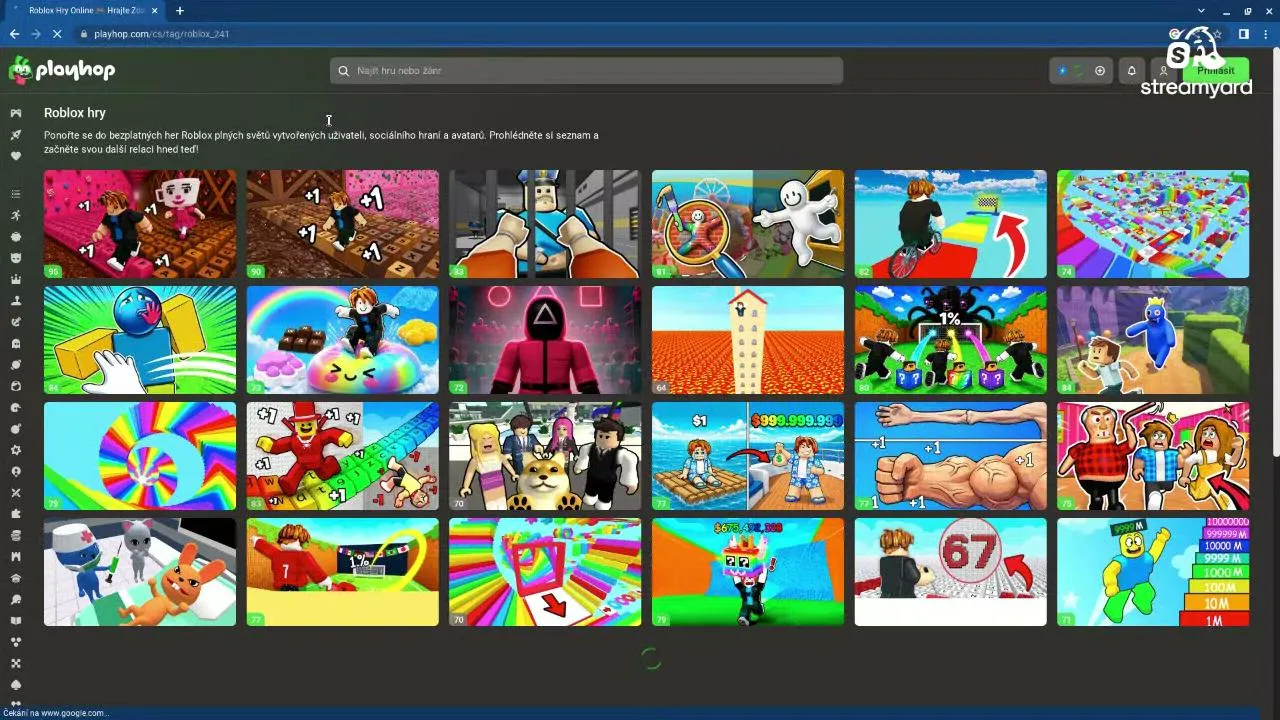Select the spade card category icon
Image resolution: width=1280 pixels, height=720 pixels.
pyautogui.click(x=16, y=684)
